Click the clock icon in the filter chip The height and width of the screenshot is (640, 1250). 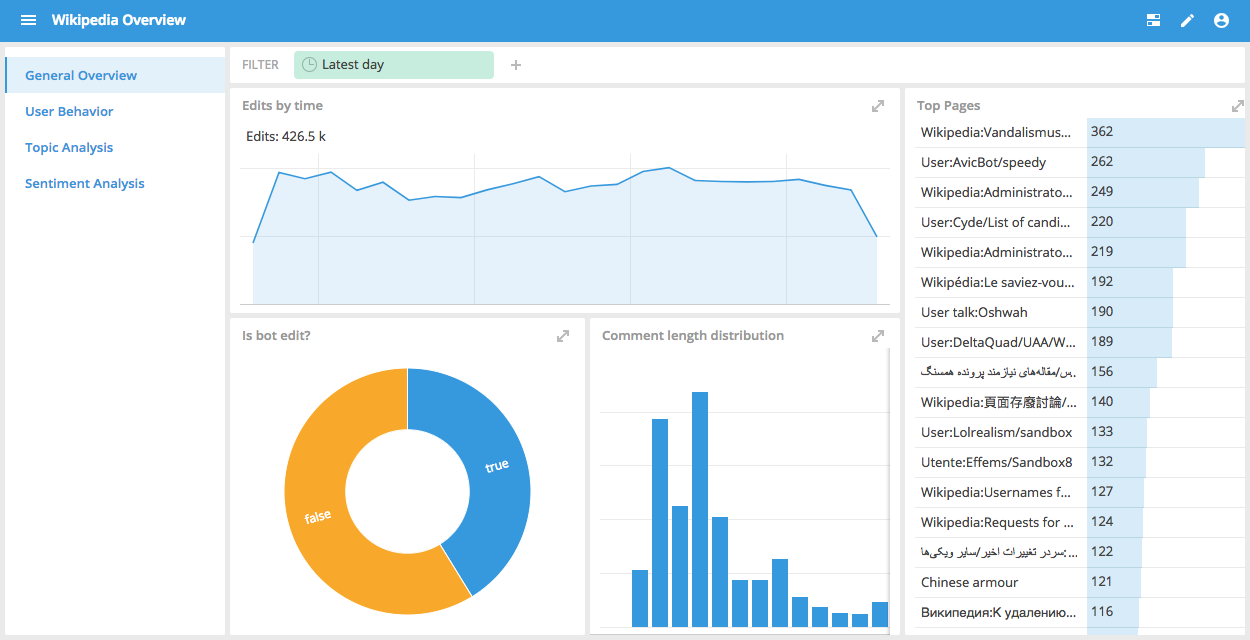(310, 65)
